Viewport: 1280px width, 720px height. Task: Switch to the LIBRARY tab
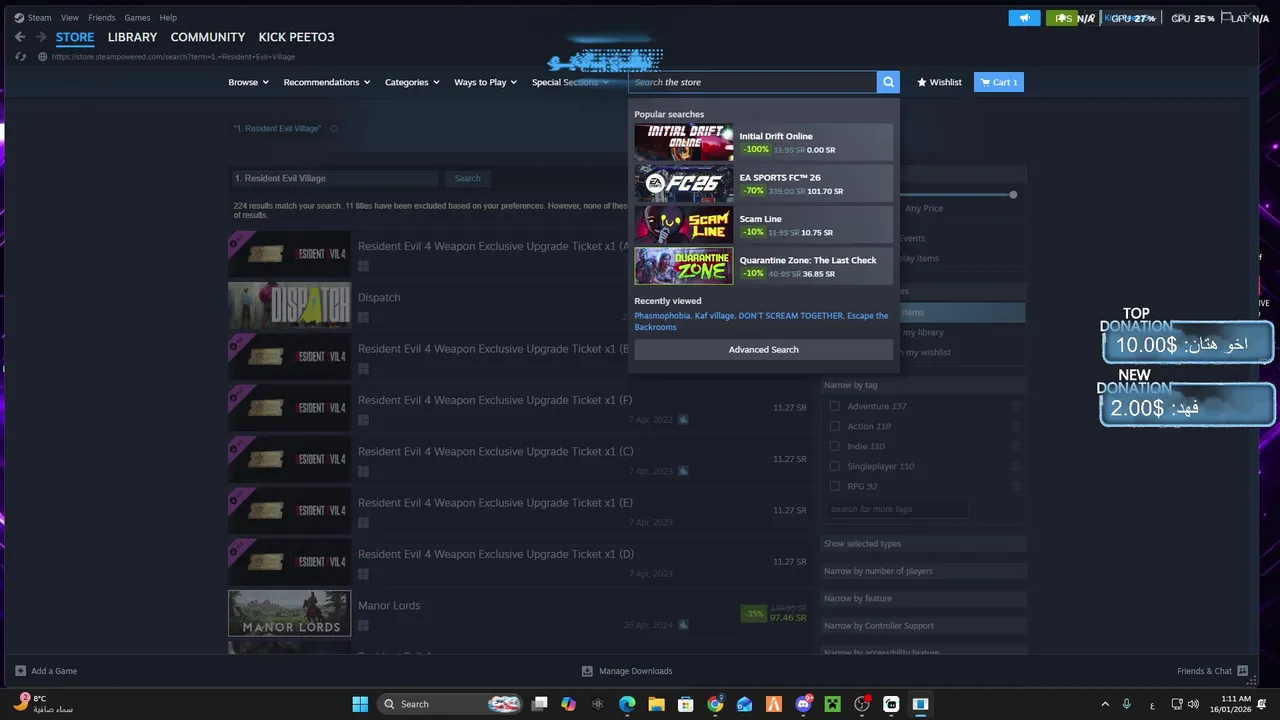132,37
